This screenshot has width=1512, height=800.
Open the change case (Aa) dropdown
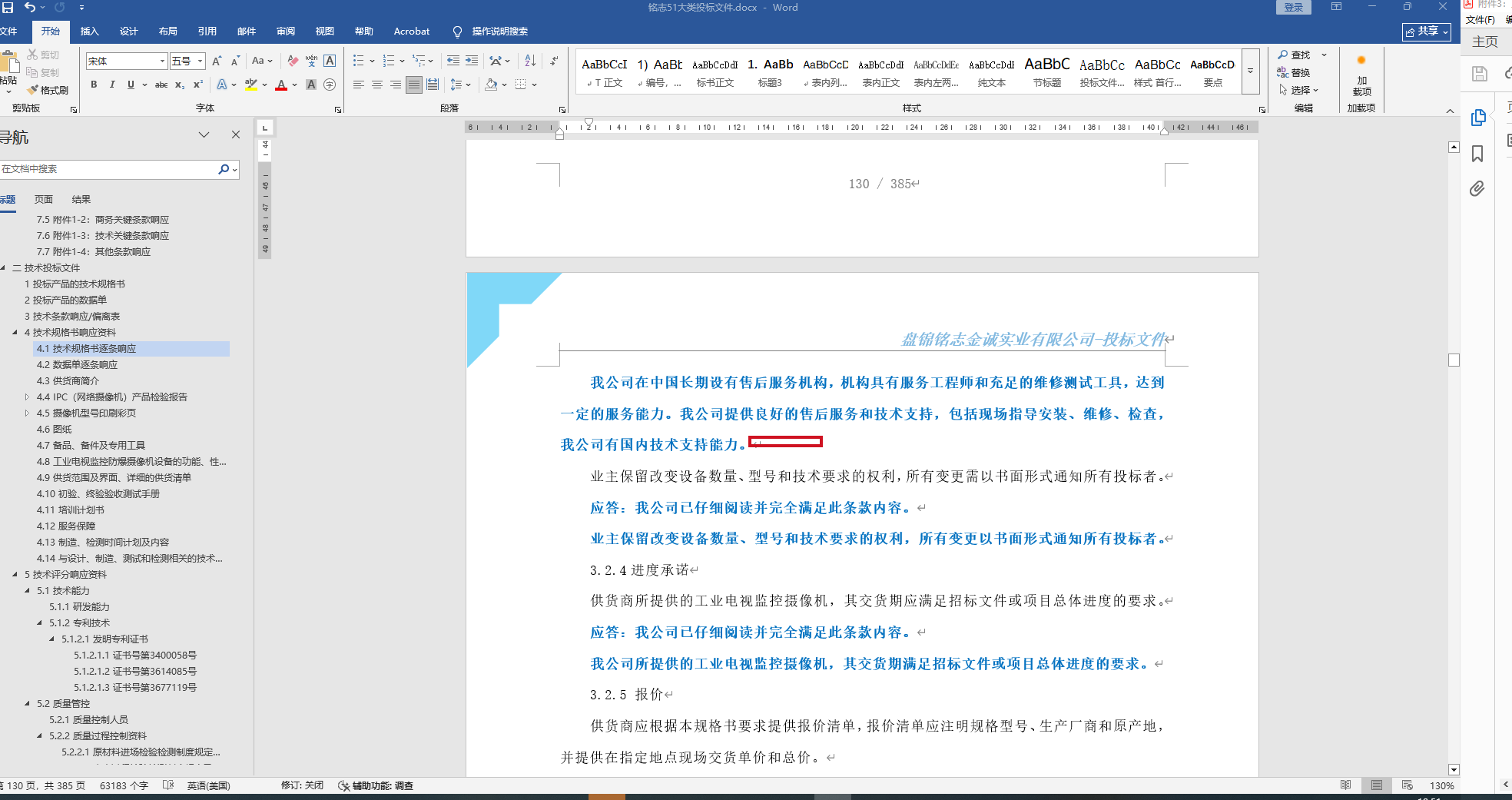(x=261, y=61)
